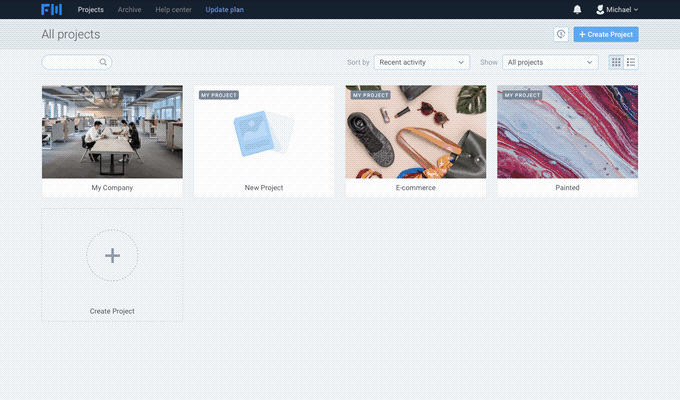Open the Help center menu item
The image size is (680, 400).
(x=173, y=10)
